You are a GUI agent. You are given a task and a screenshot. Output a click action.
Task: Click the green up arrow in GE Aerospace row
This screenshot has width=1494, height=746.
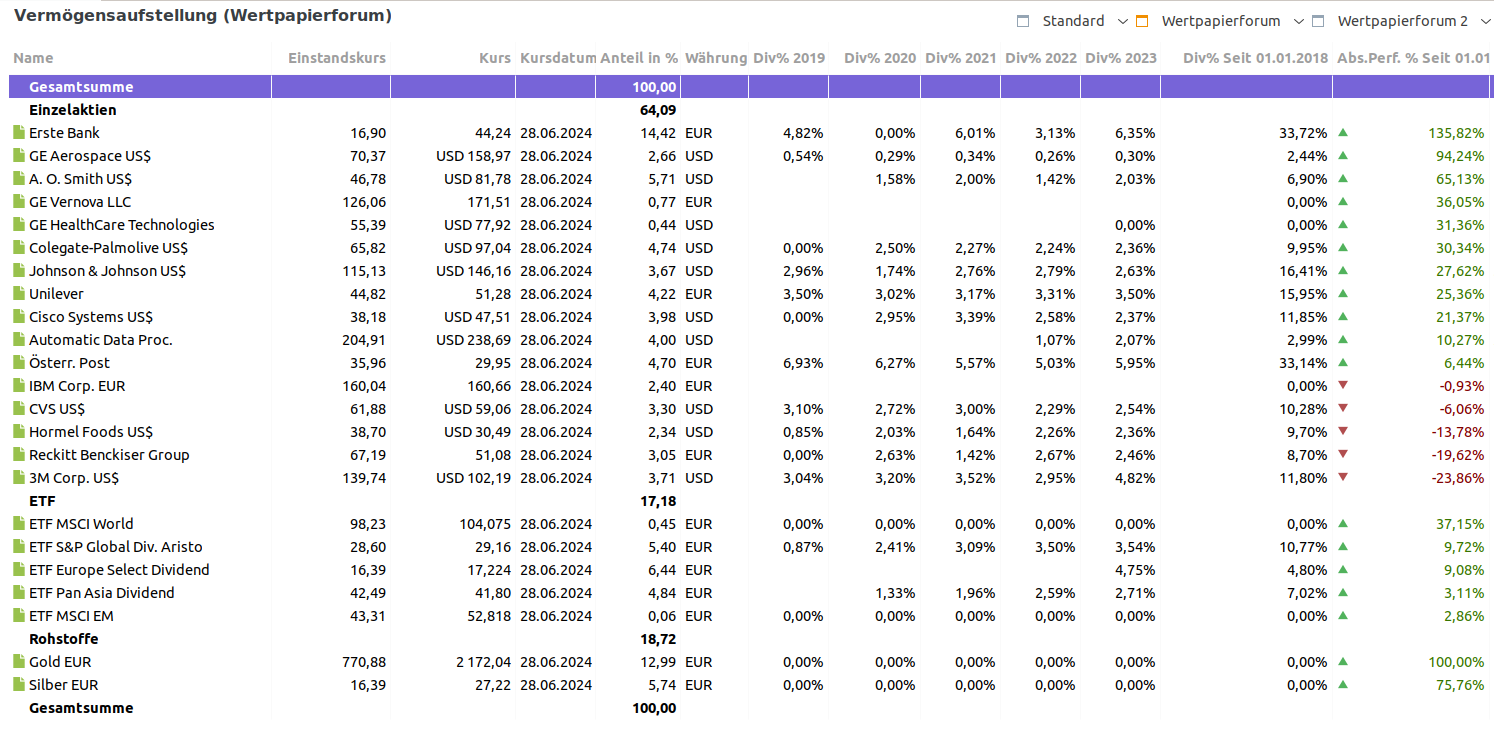(x=1343, y=156)
